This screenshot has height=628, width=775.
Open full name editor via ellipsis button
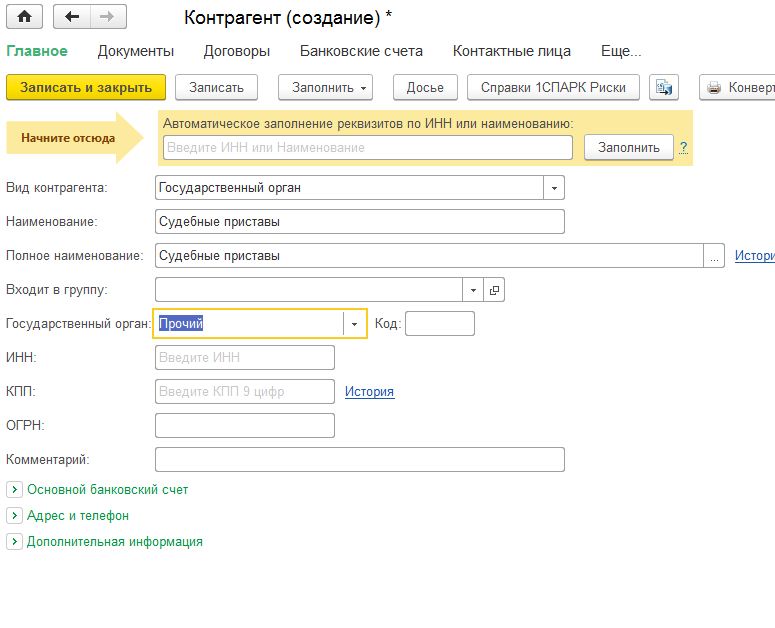(x=714, y=256)
